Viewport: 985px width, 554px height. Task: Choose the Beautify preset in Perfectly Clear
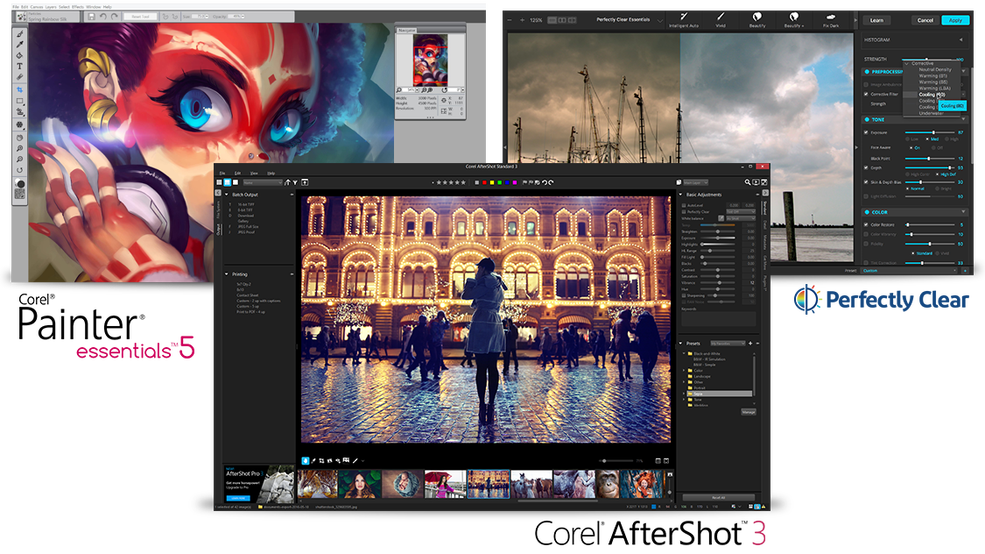point(757,20)
